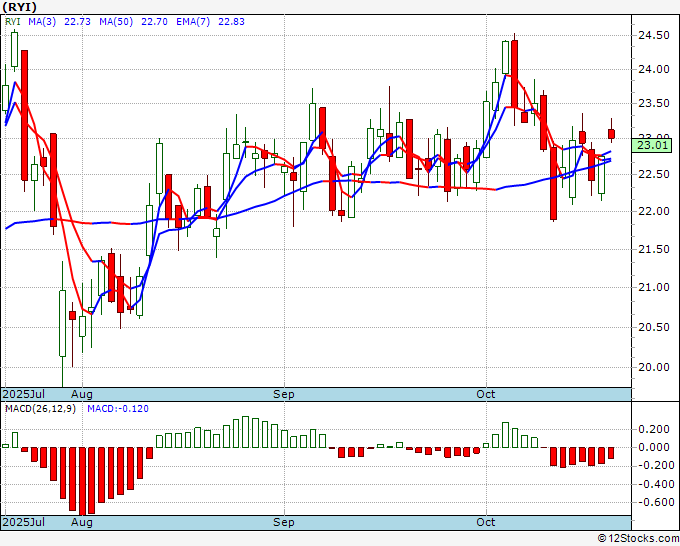The width and height of the screenshot is (680, 546).
Task: Click the 2025Jul label on MACD axis
Action: (x=24, y=522)
